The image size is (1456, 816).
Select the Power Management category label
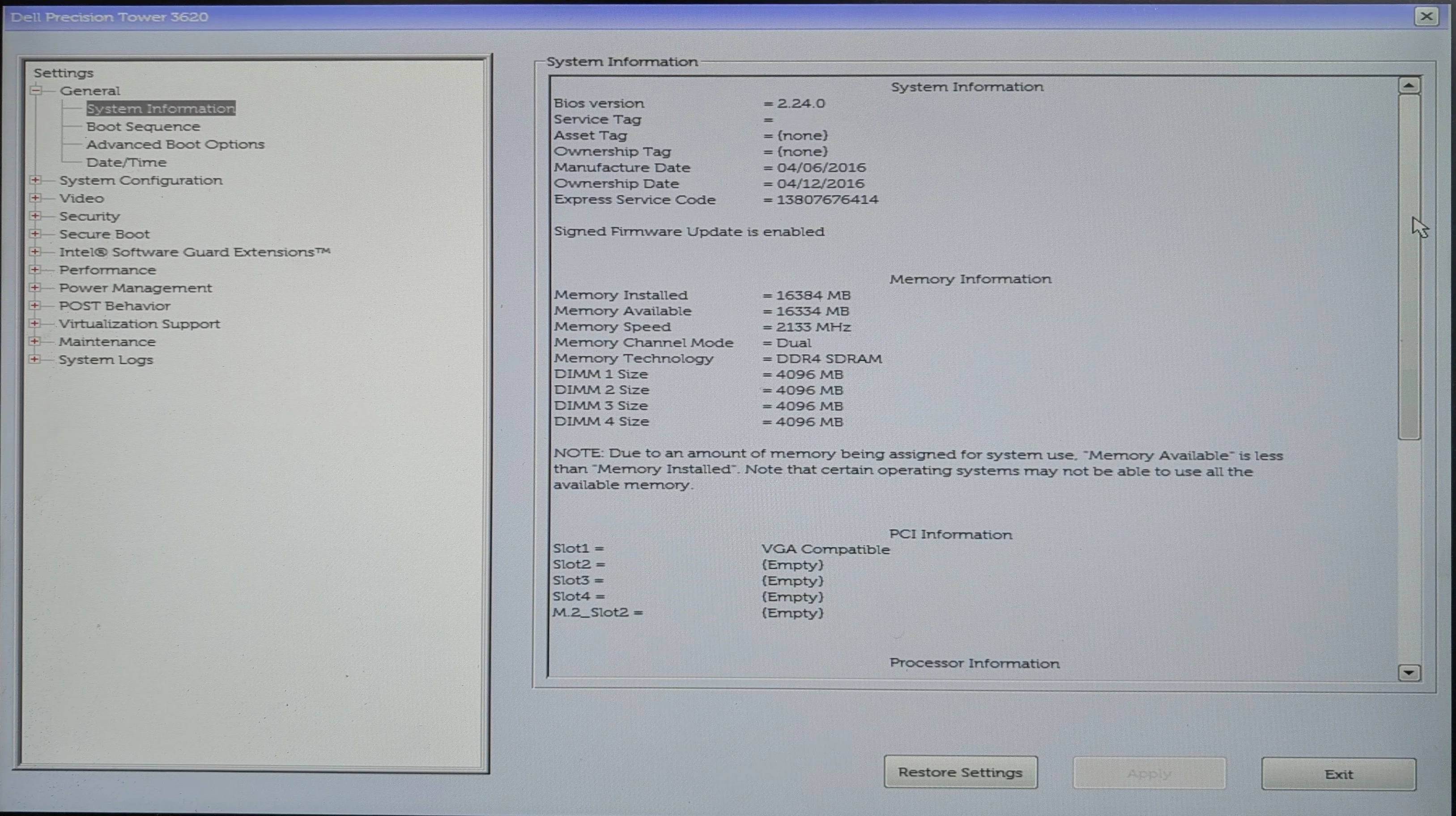[135, 288]
